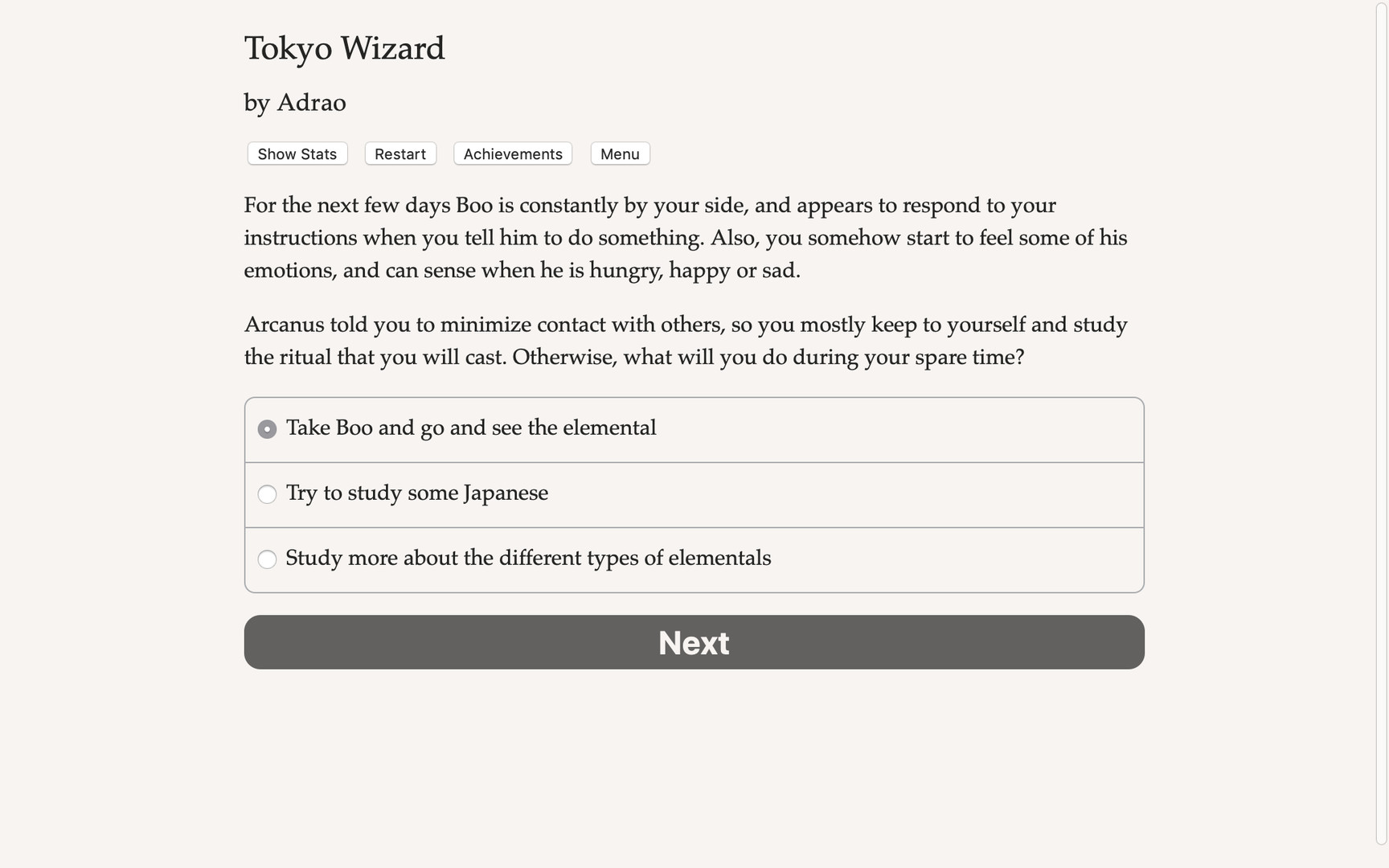Click the first choice row in the list

[472, 428]
